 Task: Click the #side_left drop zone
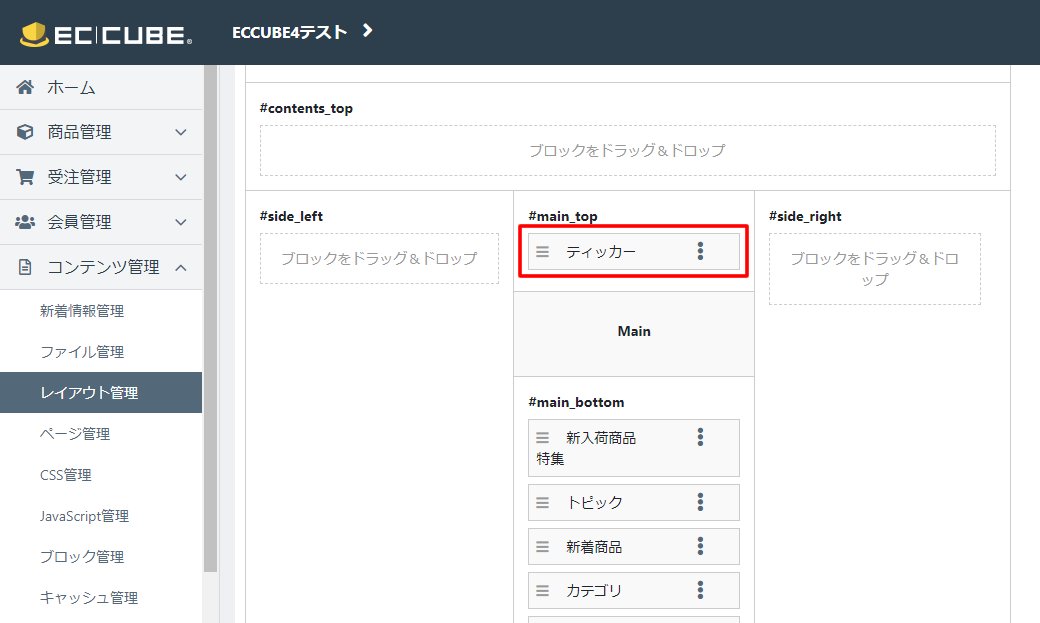coord(379,258)
